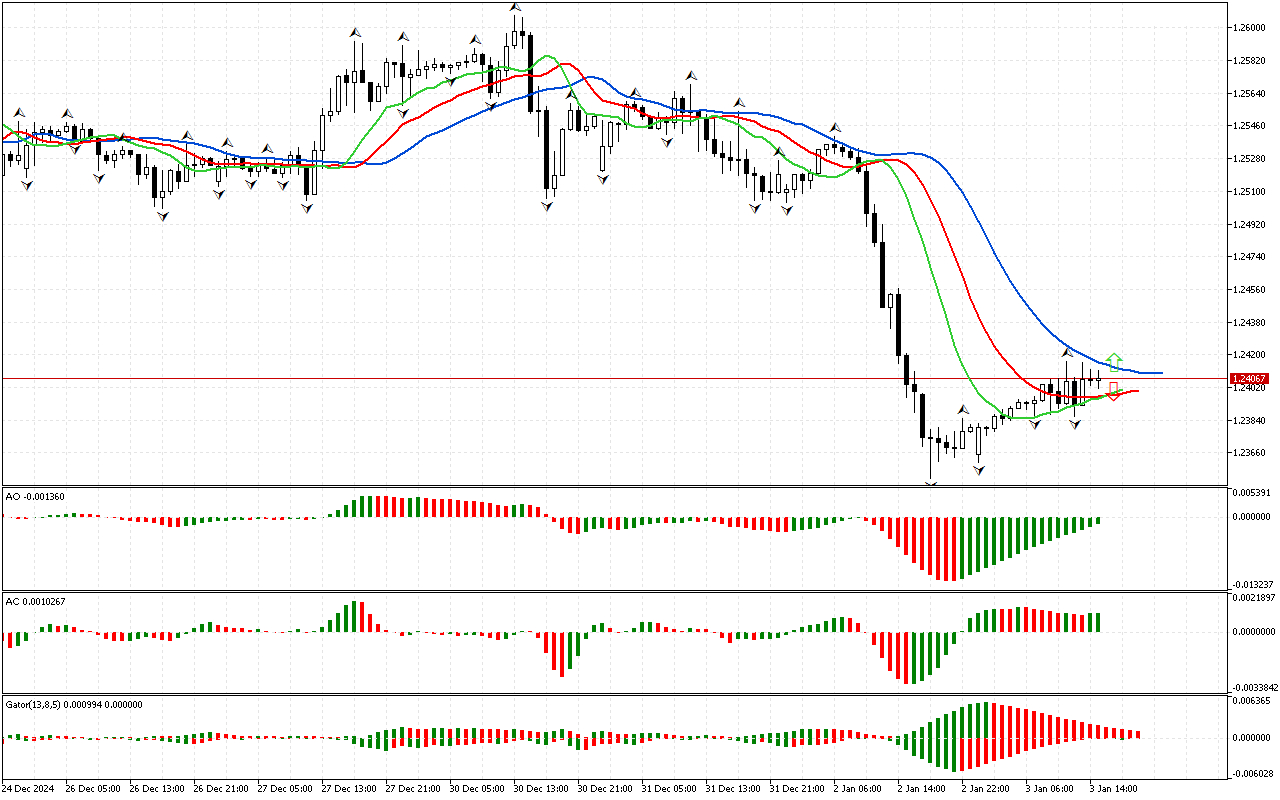Click the 26 Dec 13:00 time label
Screen dimensions: 1280x800
[x=157, y=789]
